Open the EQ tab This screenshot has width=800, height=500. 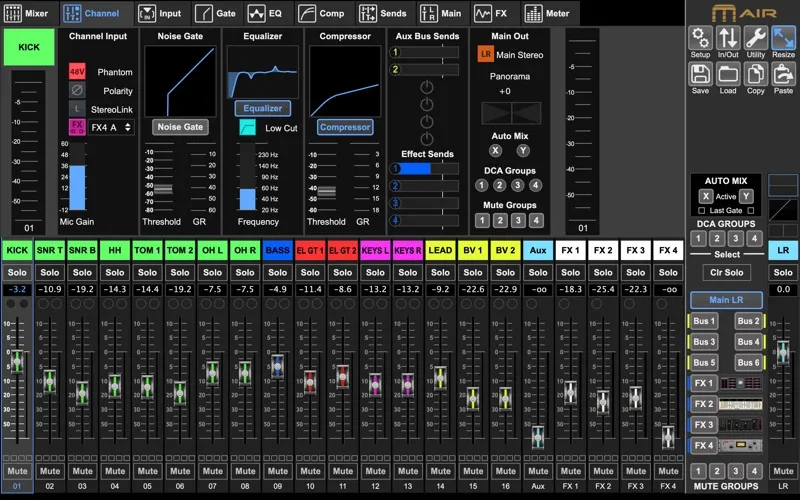click(265, 13)
